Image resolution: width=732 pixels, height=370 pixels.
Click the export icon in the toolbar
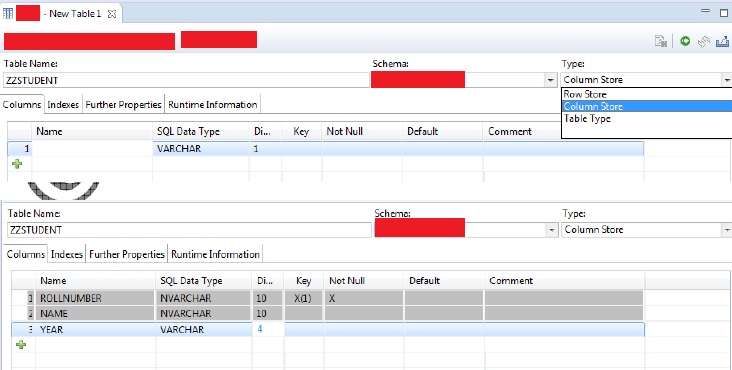(x=723, y=42)
